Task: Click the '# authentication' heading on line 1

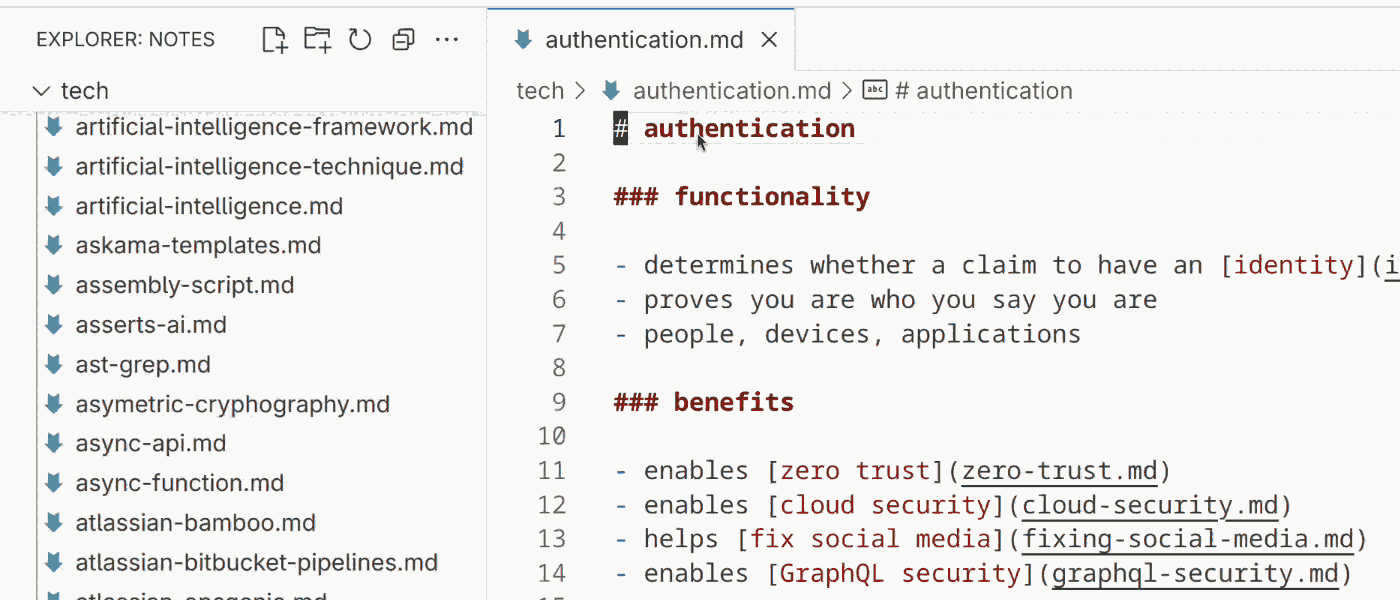Action: (734, 129)
